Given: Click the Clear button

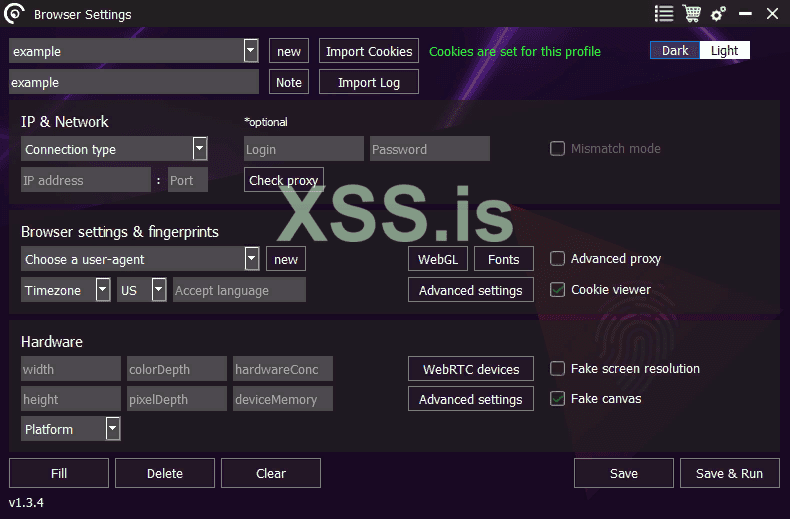Looking at the screenshot, I should 271,473.
